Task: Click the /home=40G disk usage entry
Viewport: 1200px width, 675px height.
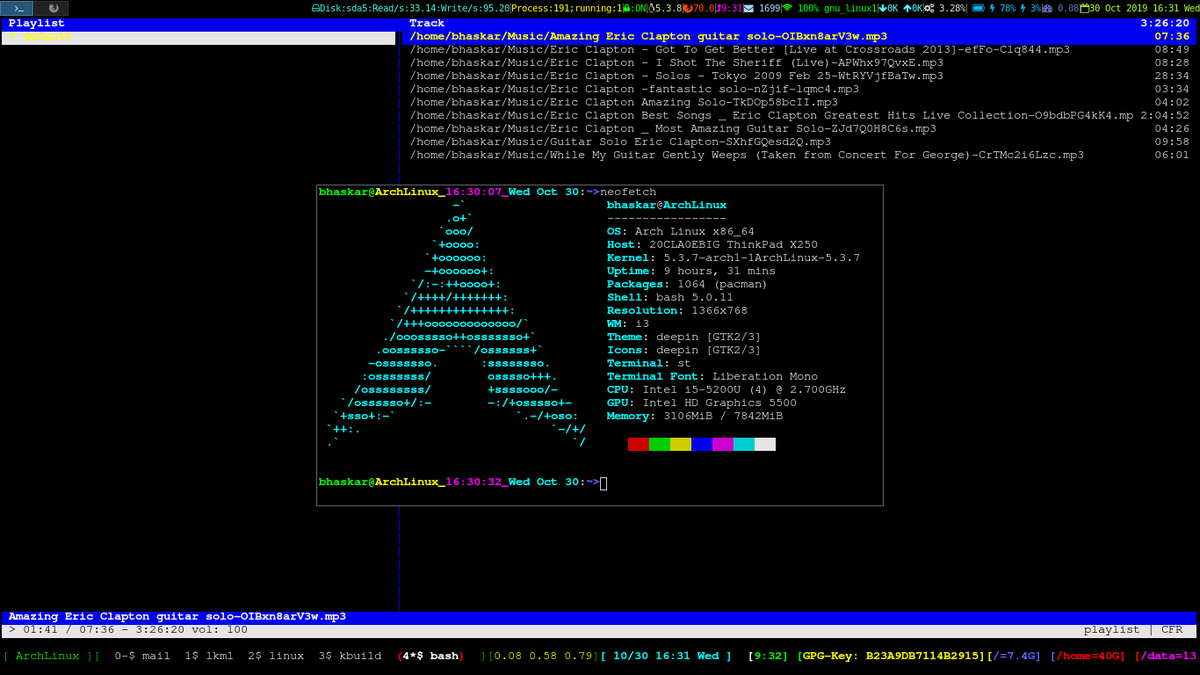Action: tap(1089, 656)
